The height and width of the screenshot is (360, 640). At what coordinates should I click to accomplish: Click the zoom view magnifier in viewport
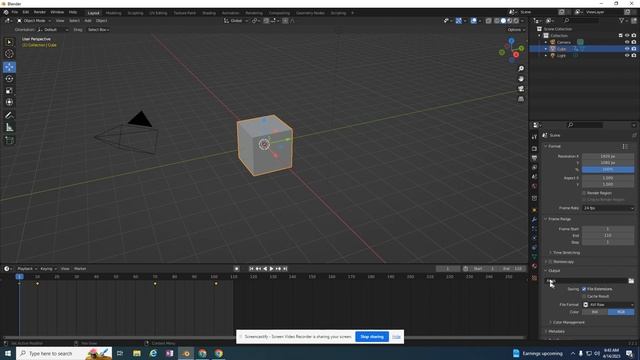[x=521, y=69]
